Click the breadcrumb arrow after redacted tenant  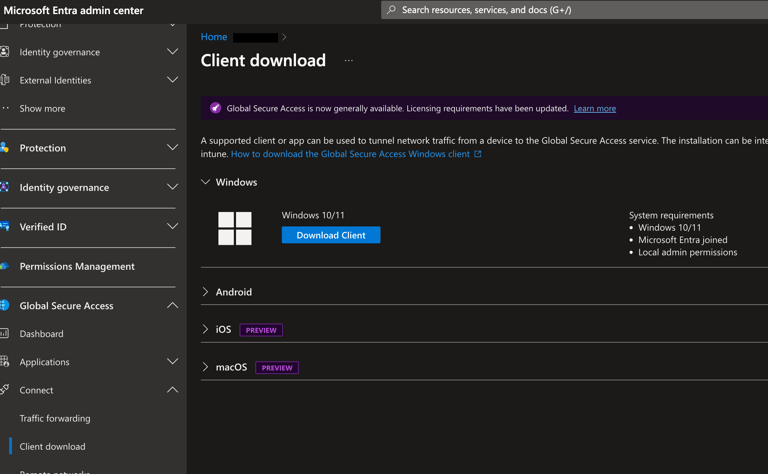coord(284,37)
